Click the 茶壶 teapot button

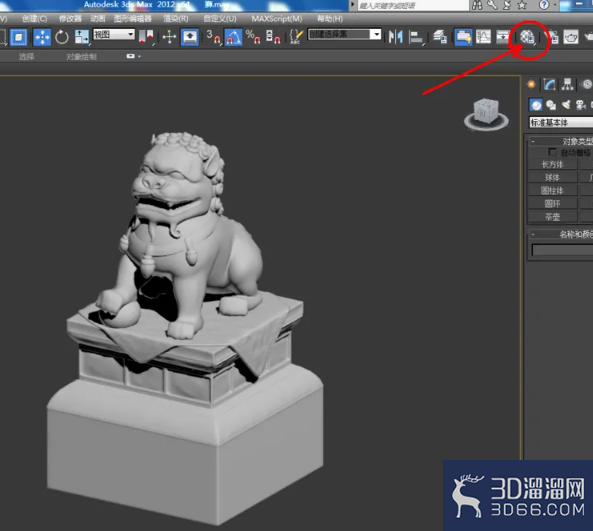(x=553, y=217)
